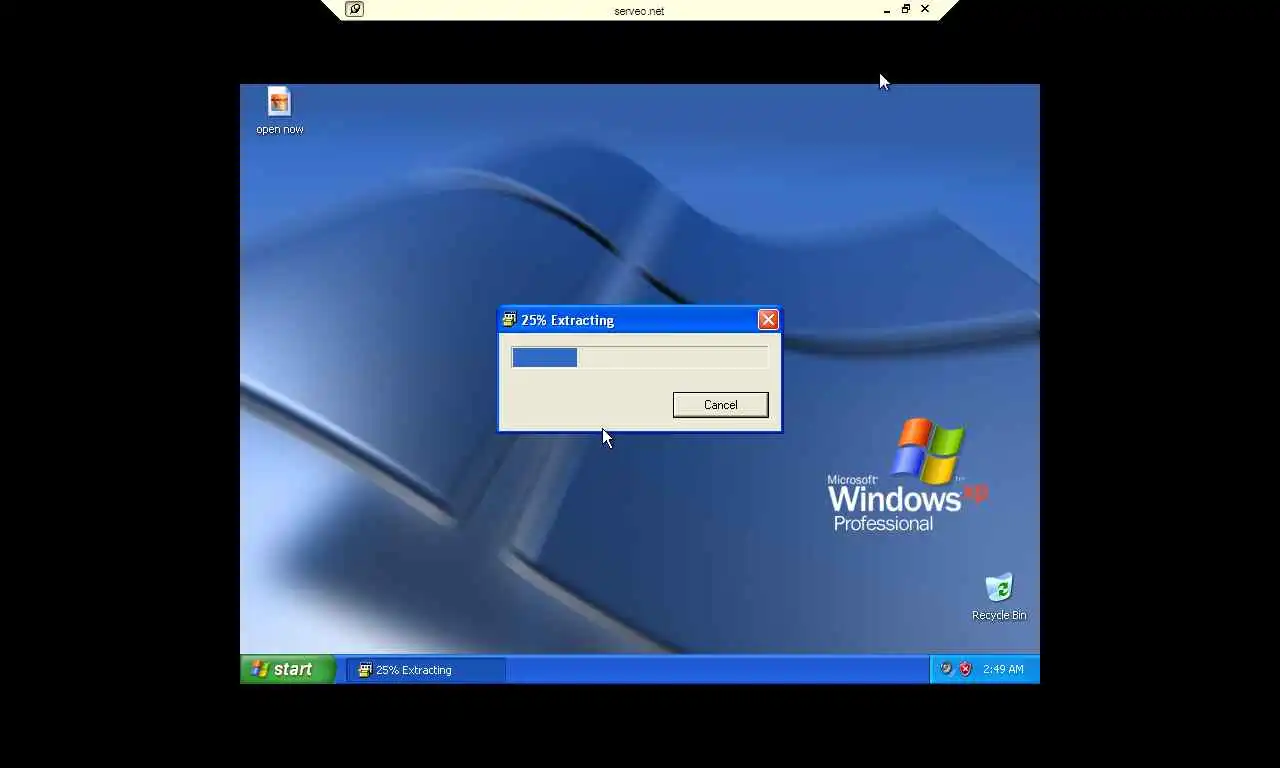Viewport: 1280px width, 768px height.
Task: Click the pin icon on the serveo.net bar
Action: [354, 9]
